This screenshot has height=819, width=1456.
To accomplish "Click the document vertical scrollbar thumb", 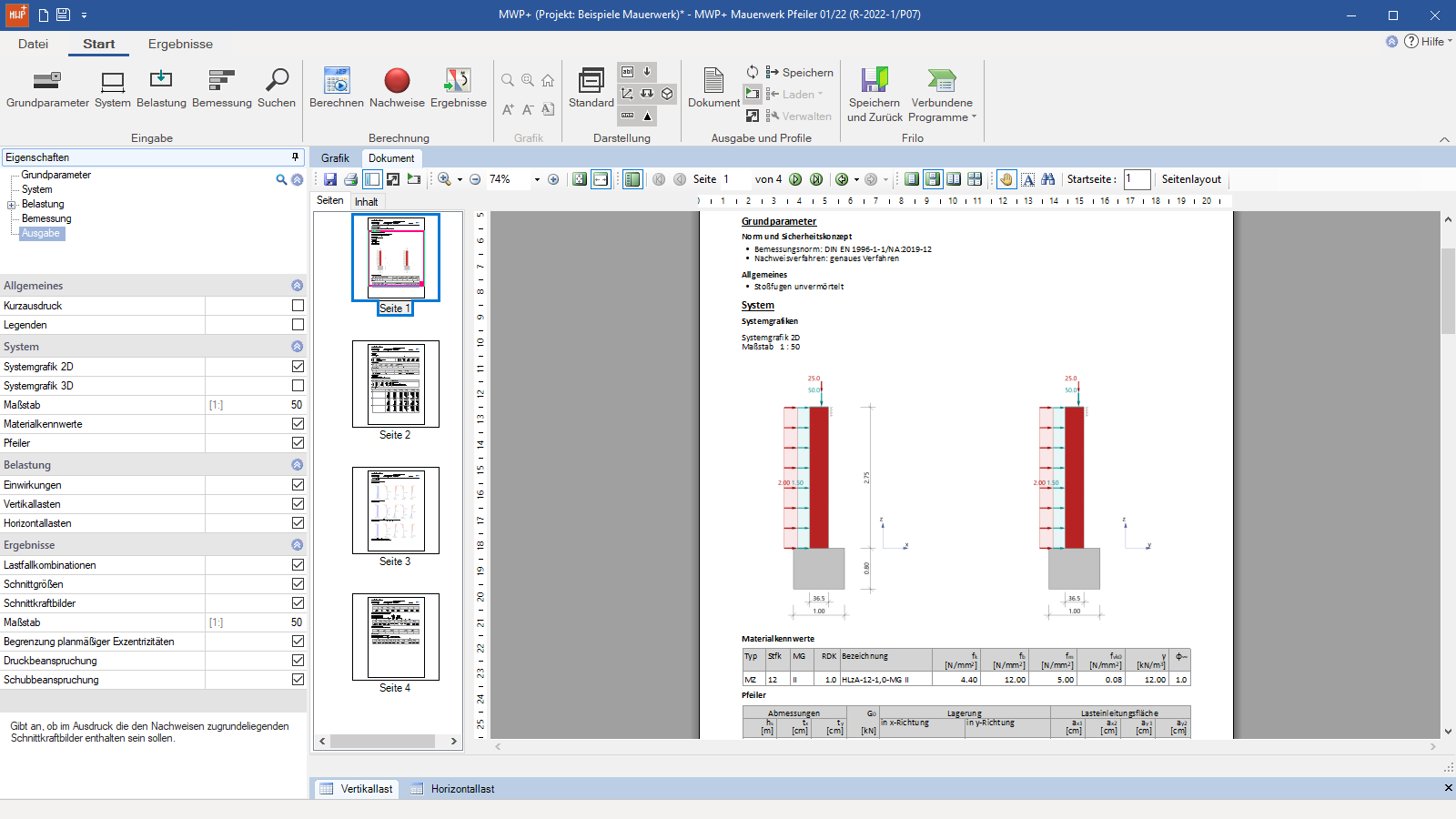I will [1448, 290].
